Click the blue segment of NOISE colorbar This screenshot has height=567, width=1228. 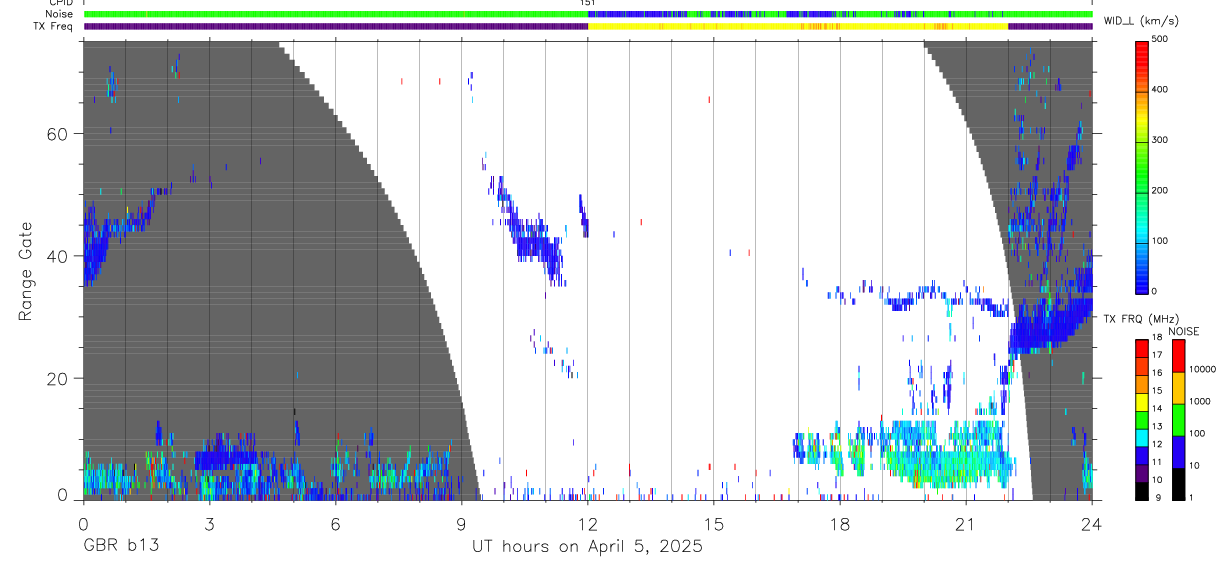(x=1178, y=451)
